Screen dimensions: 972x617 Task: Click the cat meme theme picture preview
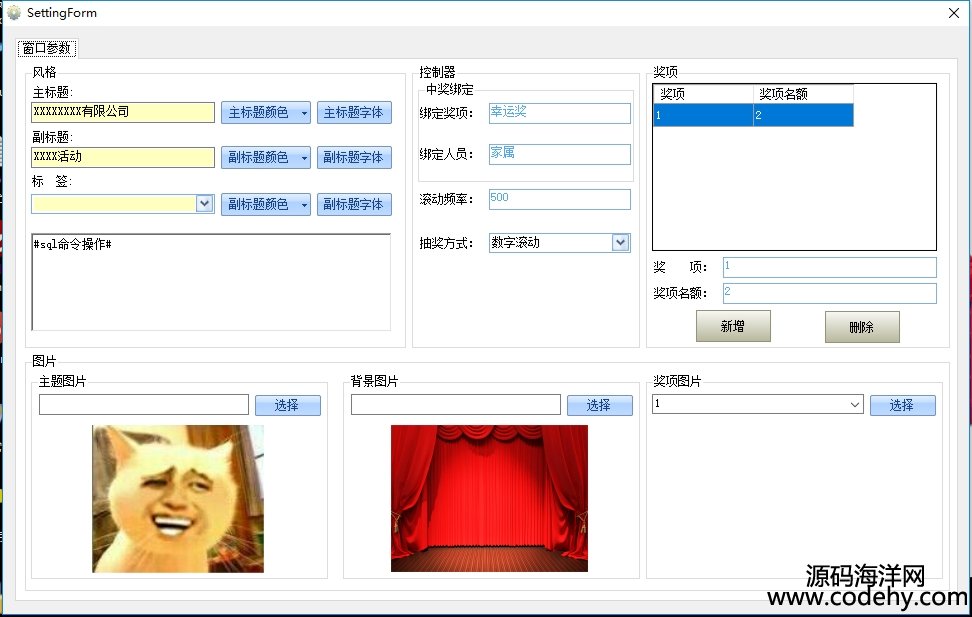(x=178, y=499)
